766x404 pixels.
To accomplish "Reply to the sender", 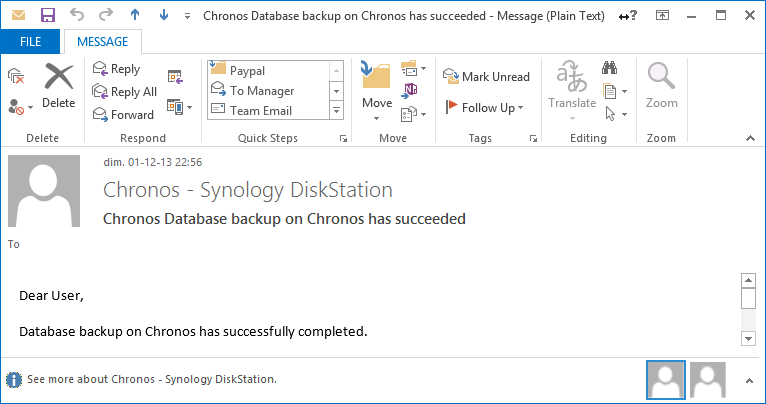I will coord(116,69).
